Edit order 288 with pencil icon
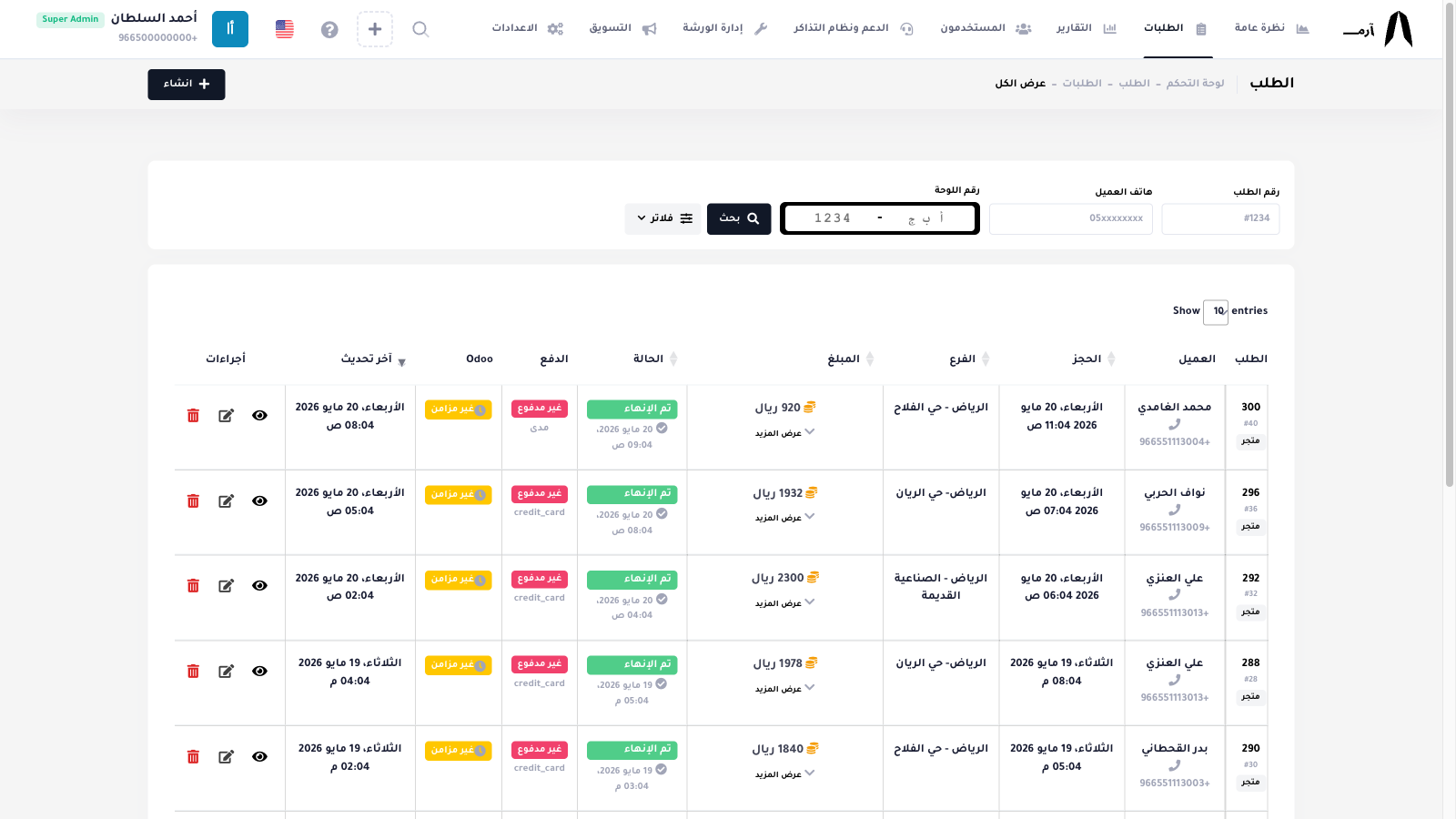 [227, 672]
